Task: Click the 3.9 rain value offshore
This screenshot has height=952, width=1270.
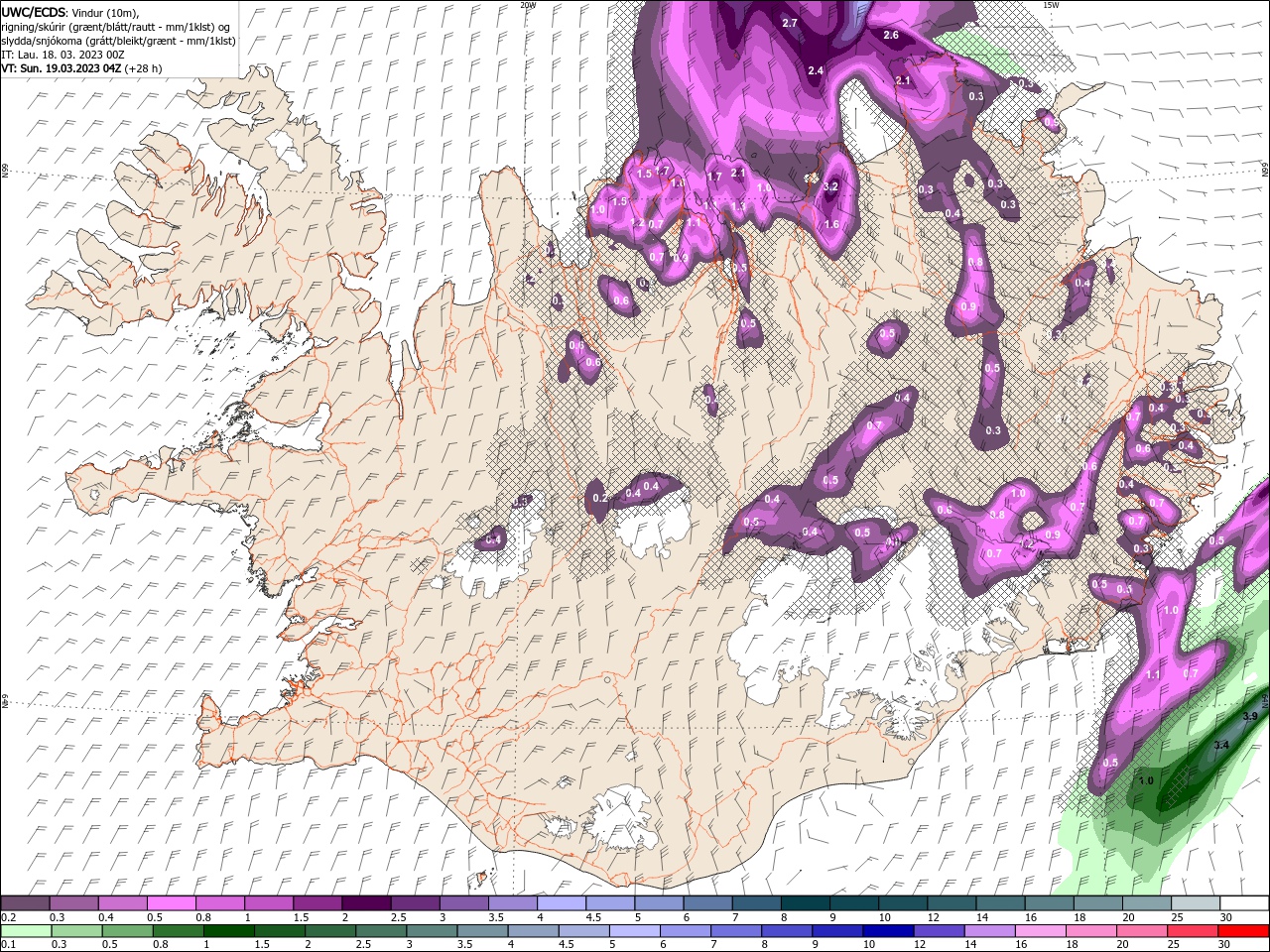Action: pos(1250,716)
